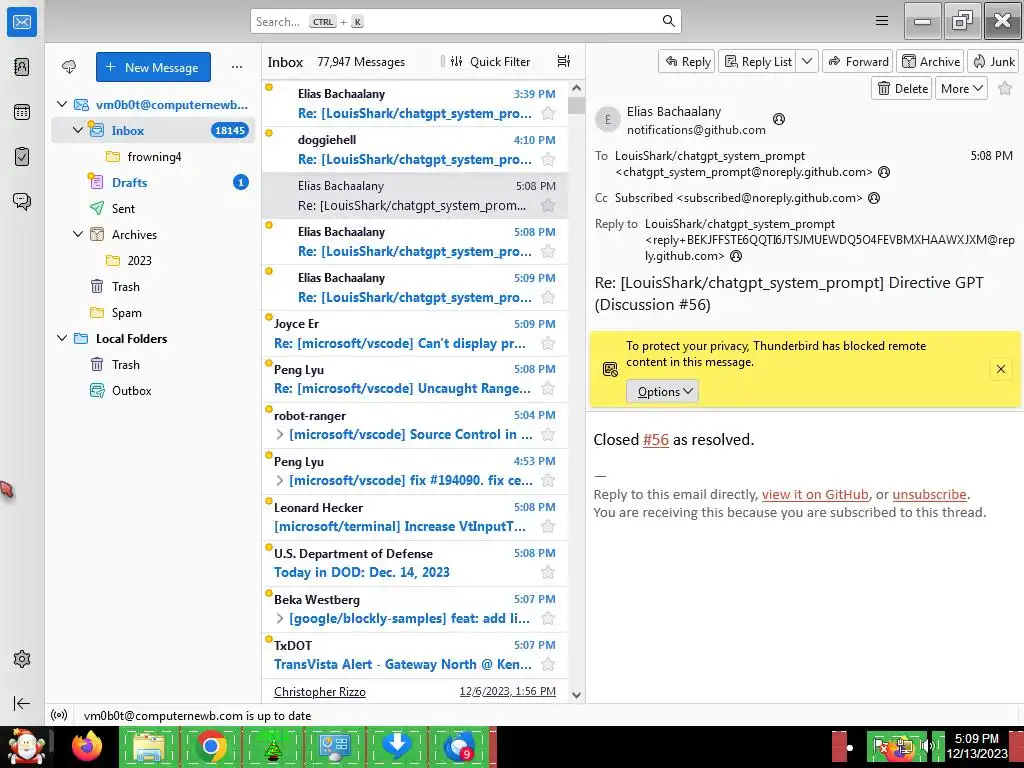This screenshot has width=1024, height=768.
Task: Click the message list scrollbar thumb
Action: pos(576,105)
